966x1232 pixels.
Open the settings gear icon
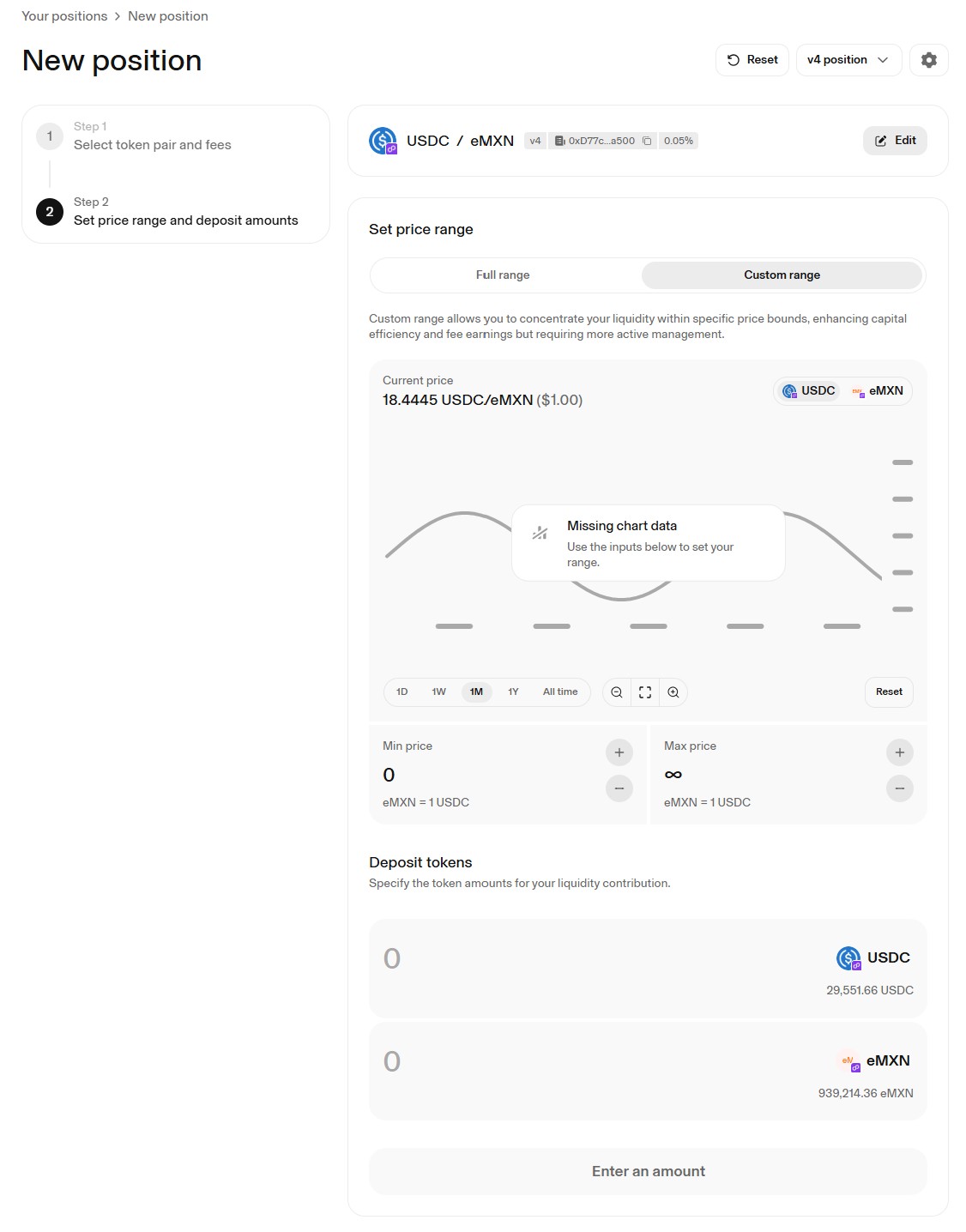928,60
